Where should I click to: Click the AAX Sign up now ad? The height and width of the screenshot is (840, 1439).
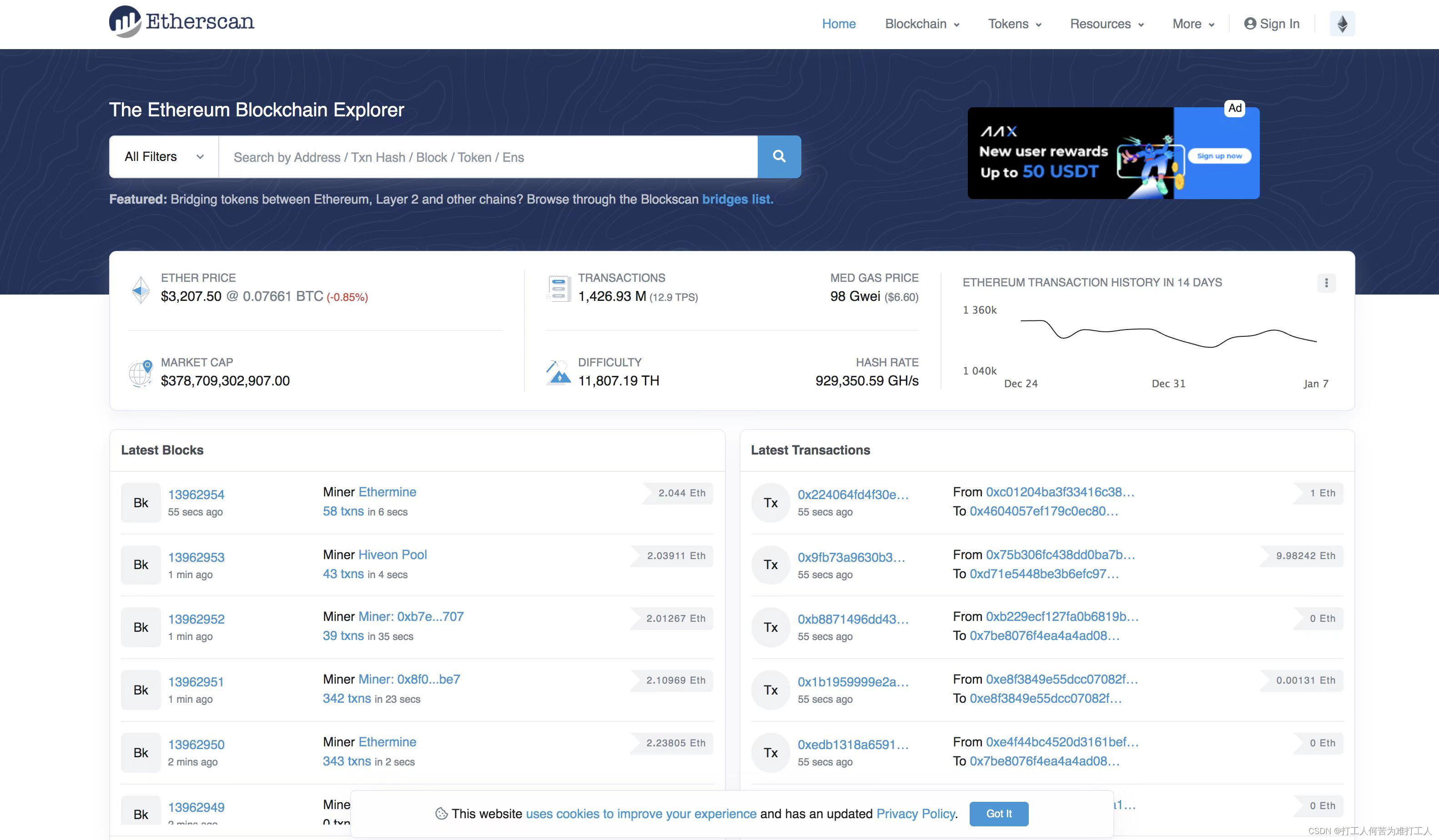click(1219, 156)
